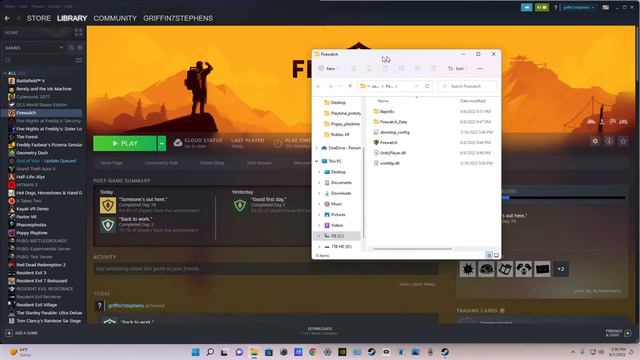The width and height of the screenshot is (640, 360).
Task: Click the game info icon next to the gear
Action: coord(609,141)
